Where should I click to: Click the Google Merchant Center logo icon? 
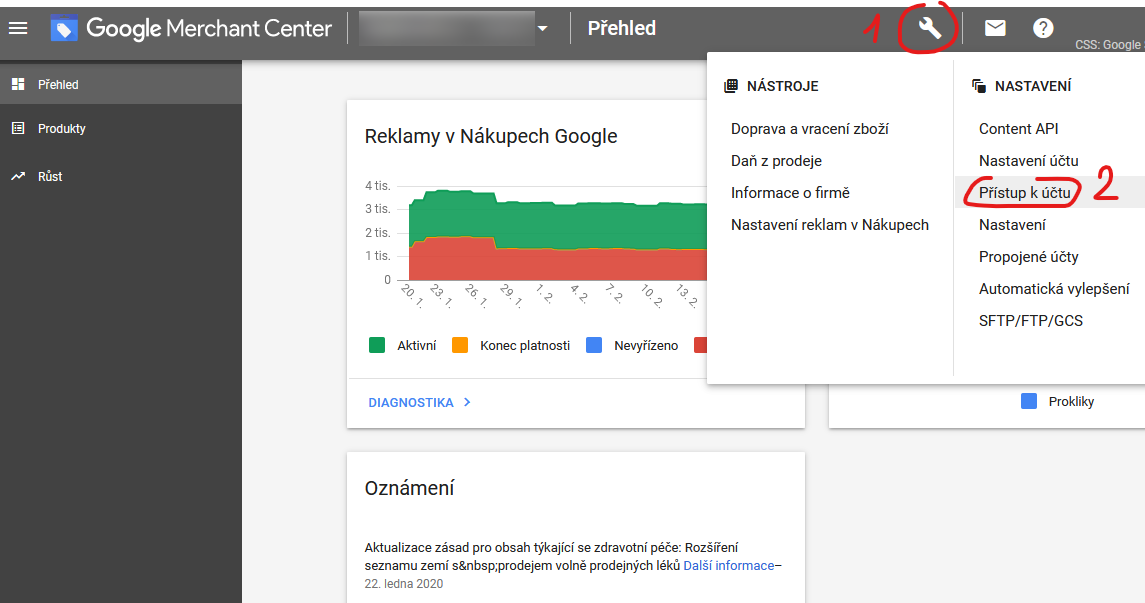(64, 28)
